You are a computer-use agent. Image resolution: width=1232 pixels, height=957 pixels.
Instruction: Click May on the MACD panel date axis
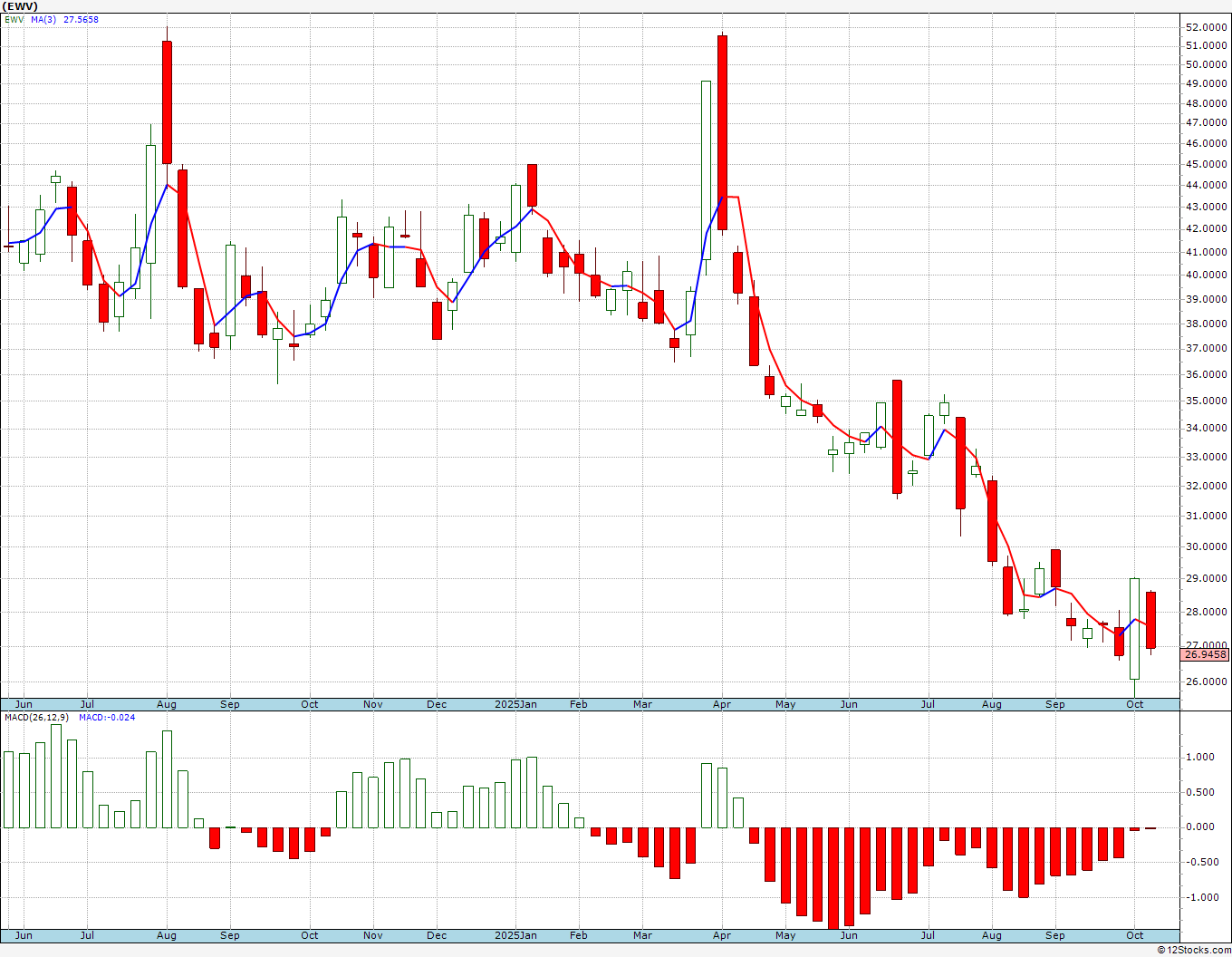coord(785,935)
